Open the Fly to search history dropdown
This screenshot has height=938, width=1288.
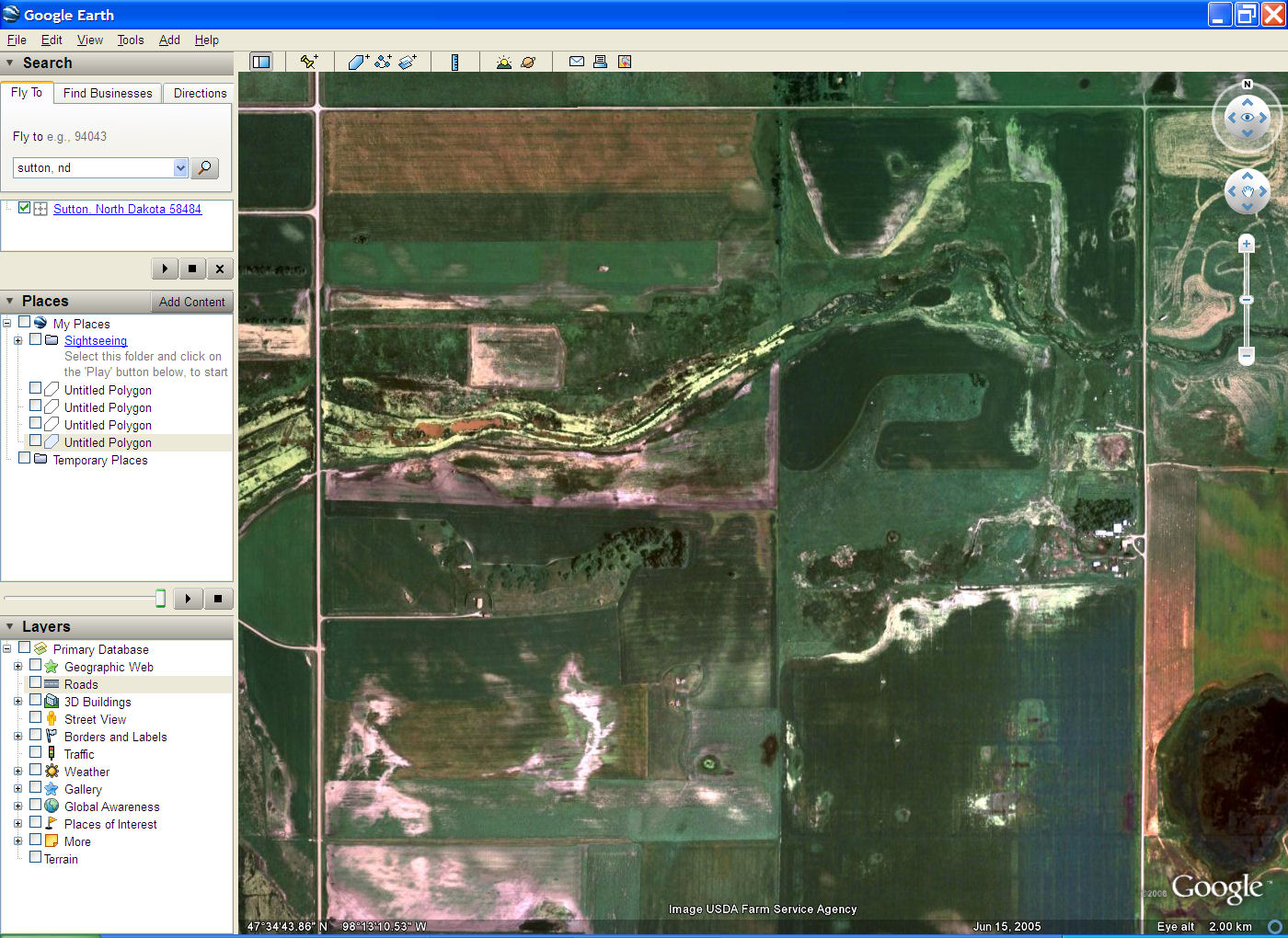point(180,167)
